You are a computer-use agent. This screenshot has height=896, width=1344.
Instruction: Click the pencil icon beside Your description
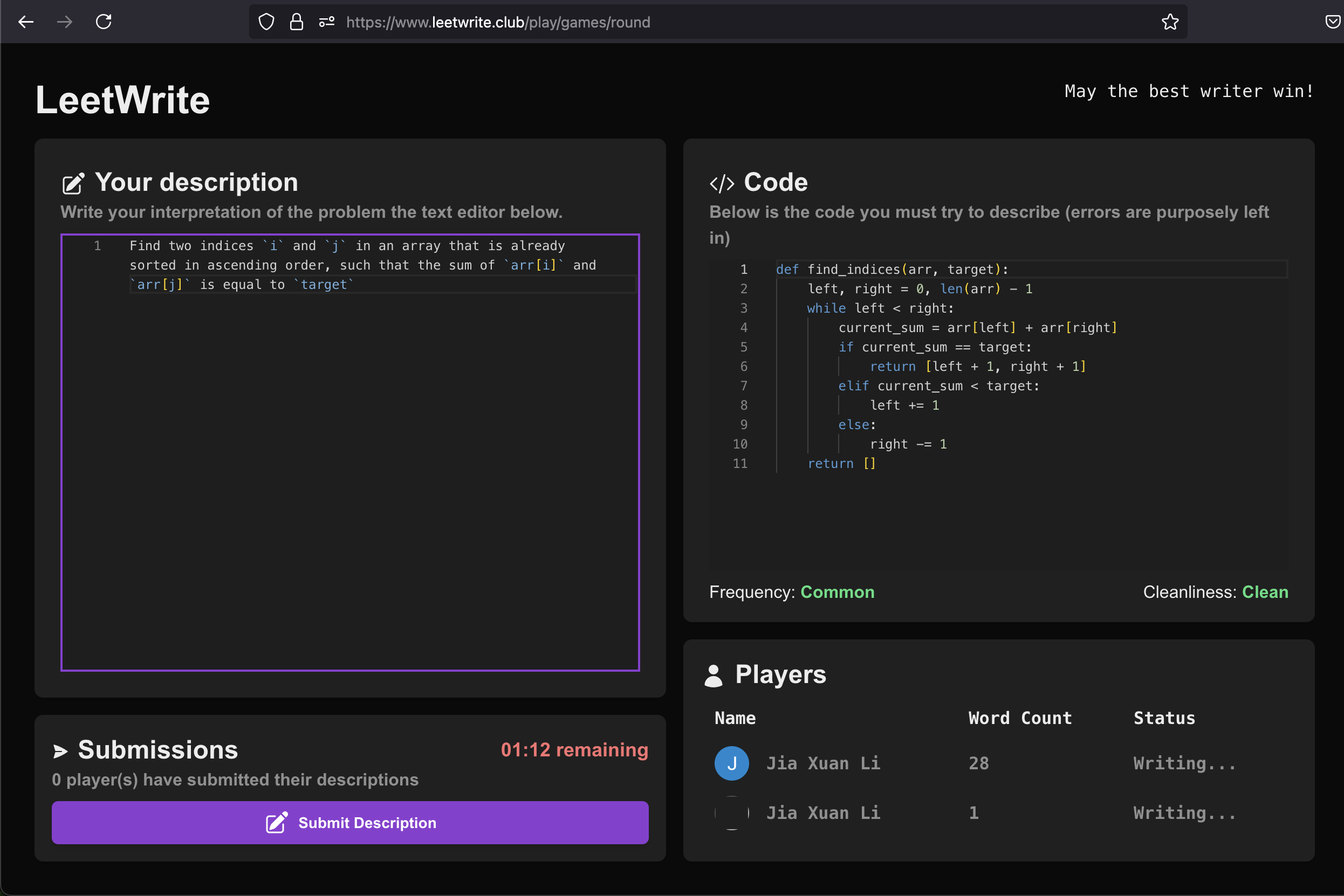[73, 183]
